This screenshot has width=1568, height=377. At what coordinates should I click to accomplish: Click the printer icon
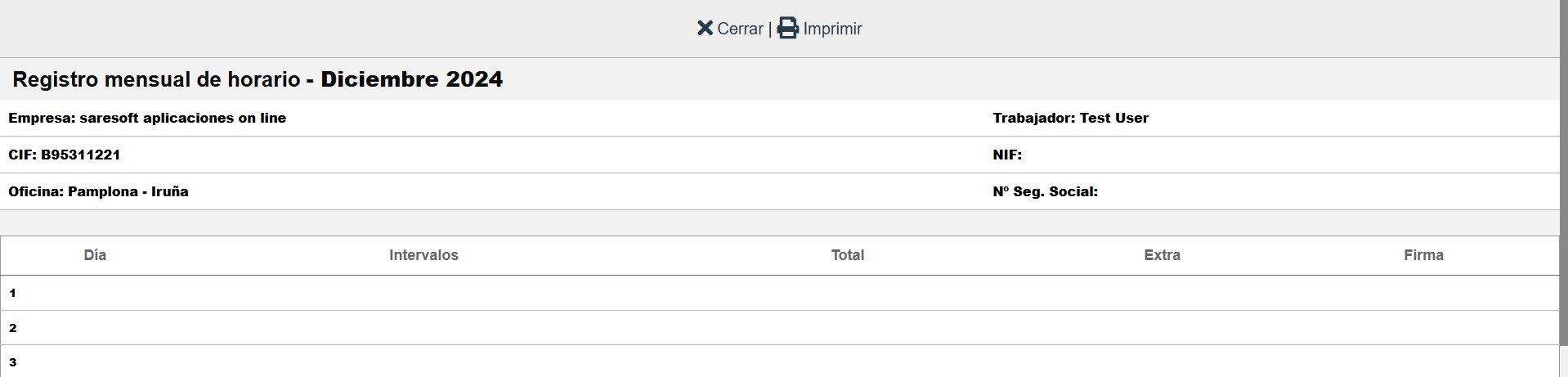click(787, 29)
